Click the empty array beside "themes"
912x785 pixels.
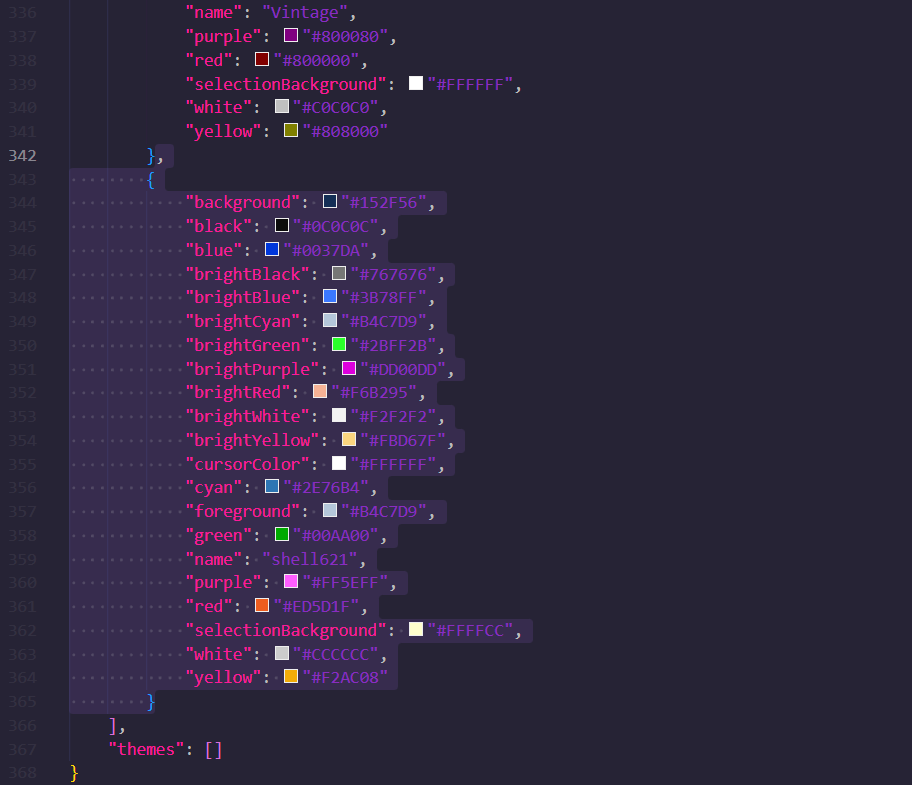(x=213, y=748)
